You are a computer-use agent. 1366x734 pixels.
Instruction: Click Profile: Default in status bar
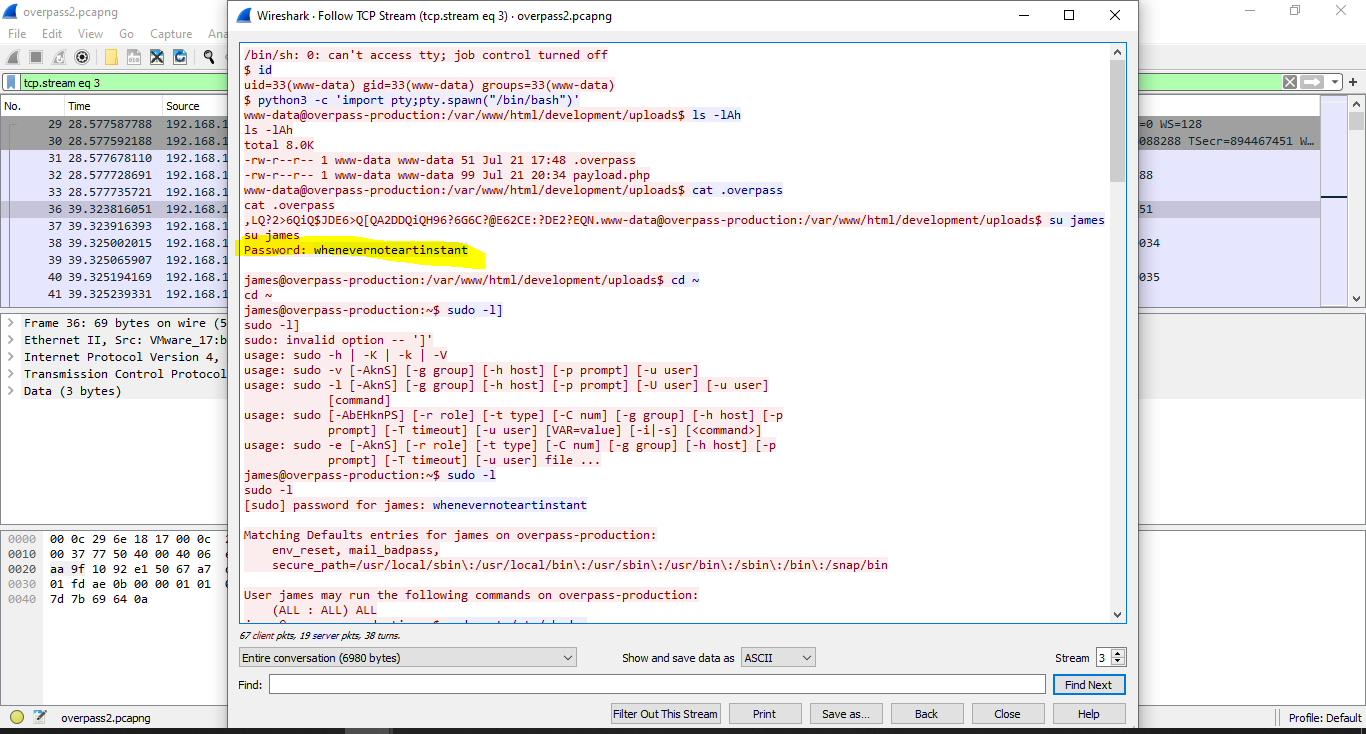tap(1325, 717)
